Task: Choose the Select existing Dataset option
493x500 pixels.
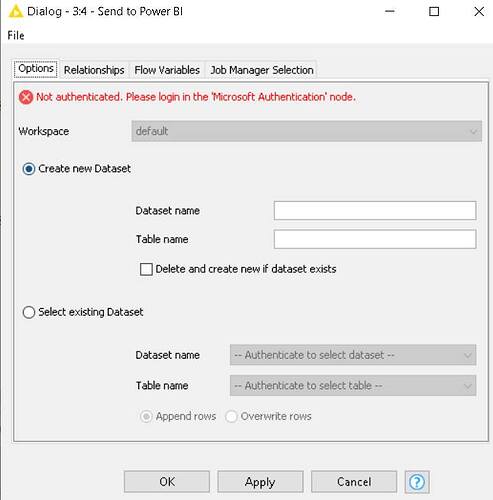Action: coord(29,312)
